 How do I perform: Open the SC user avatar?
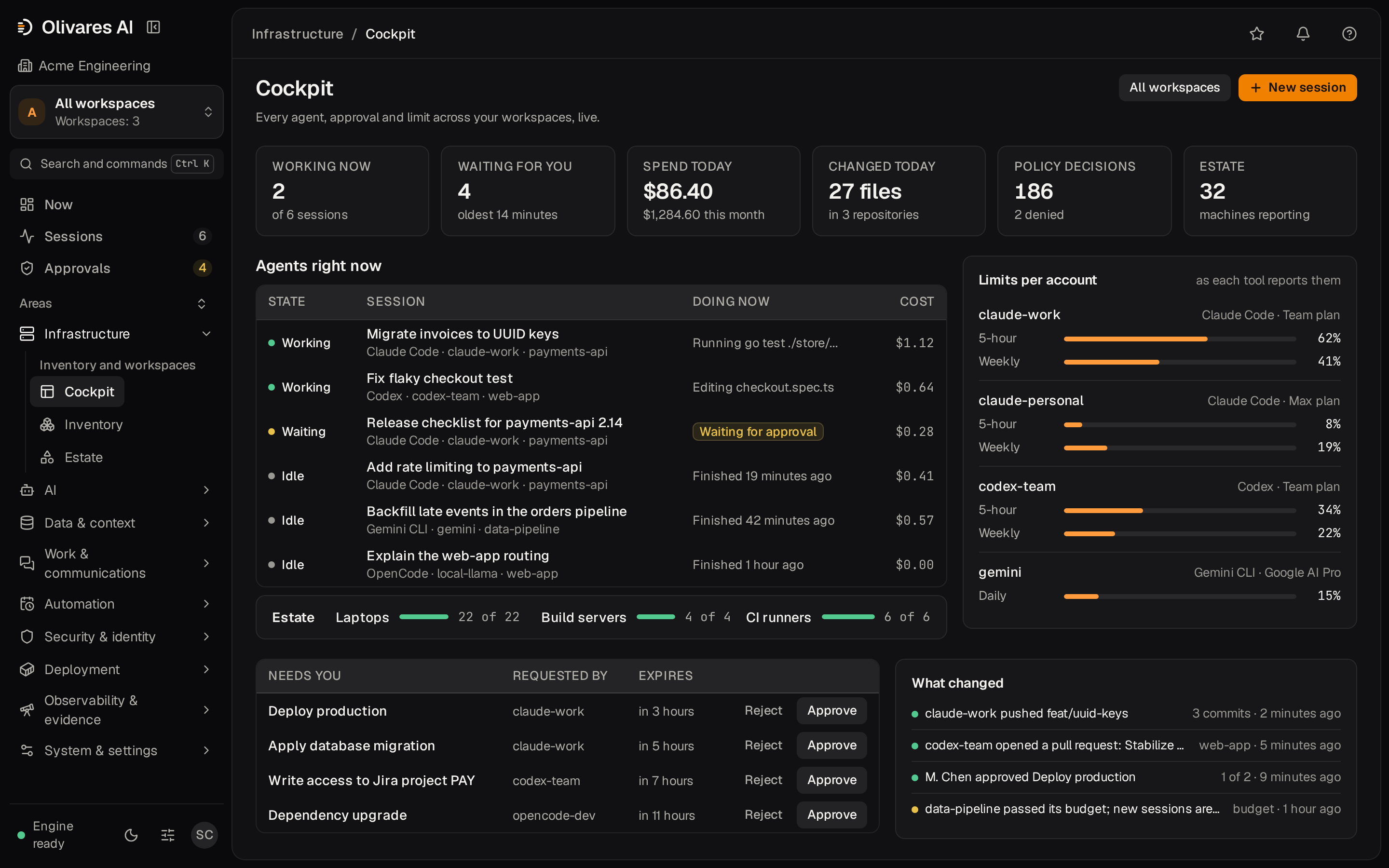pos(204,835)
